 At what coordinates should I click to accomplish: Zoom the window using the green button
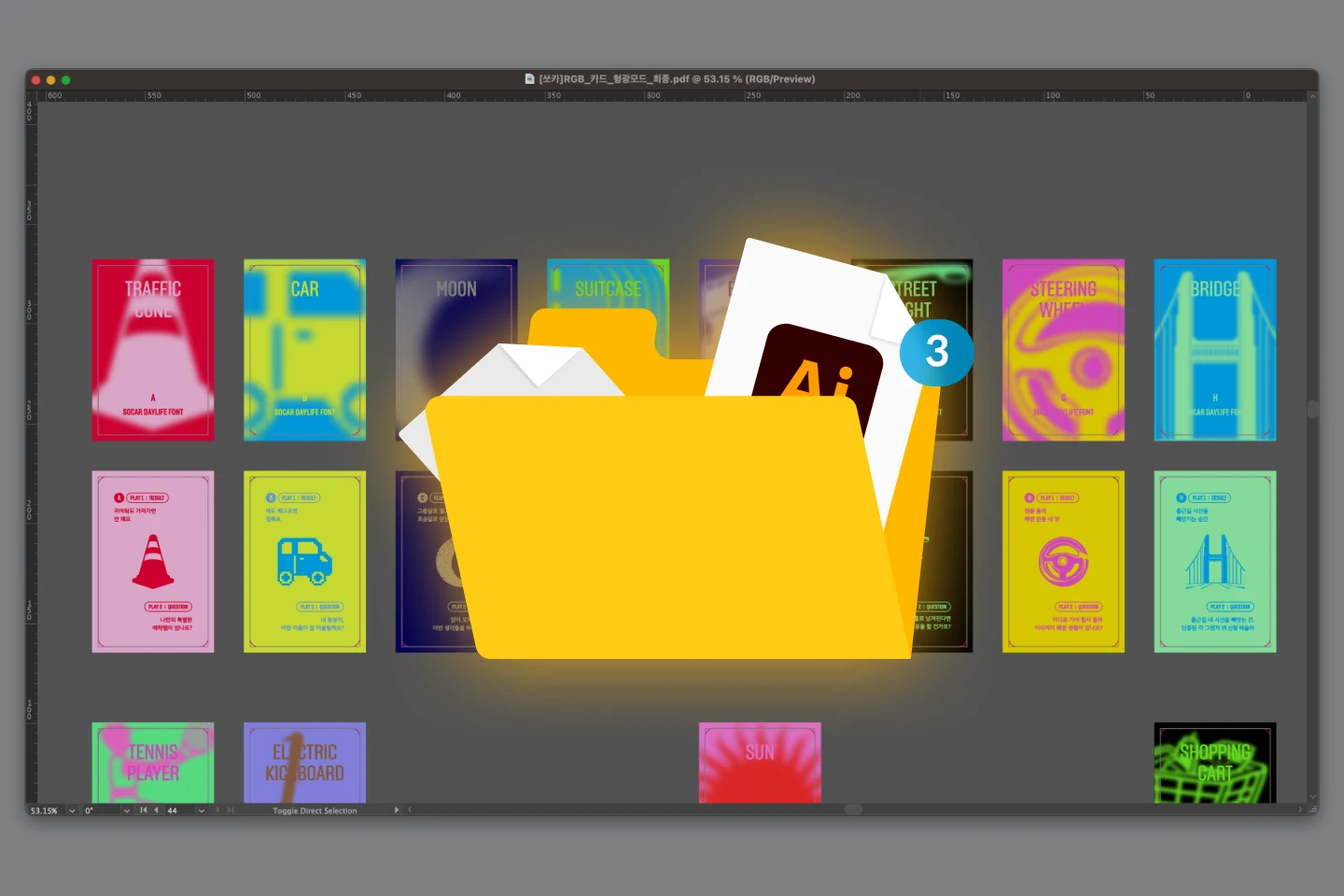pyautogui.click(x=65, y=79)
